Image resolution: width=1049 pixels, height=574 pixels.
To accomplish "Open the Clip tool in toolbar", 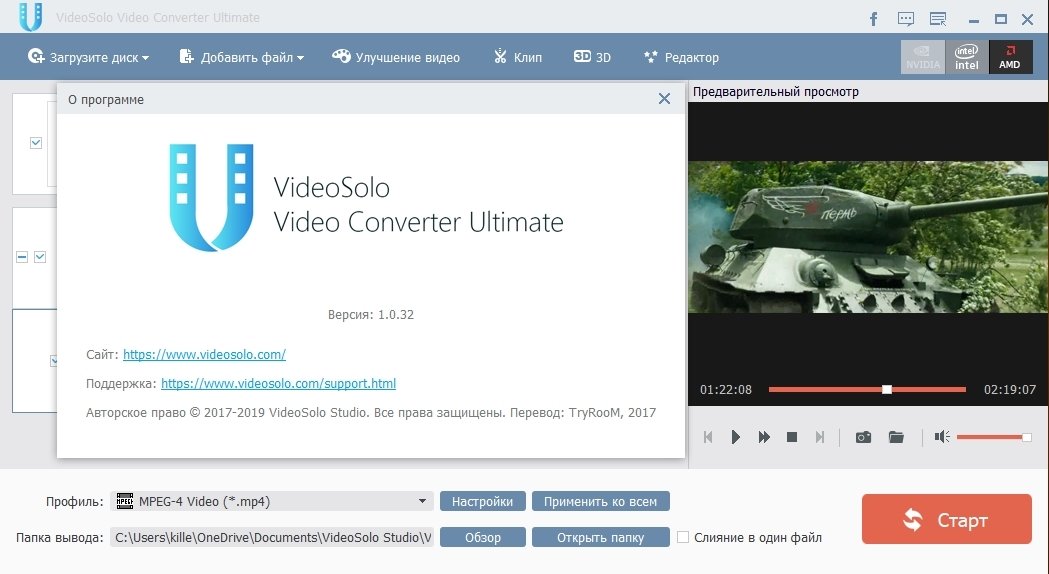I will 517,58.
